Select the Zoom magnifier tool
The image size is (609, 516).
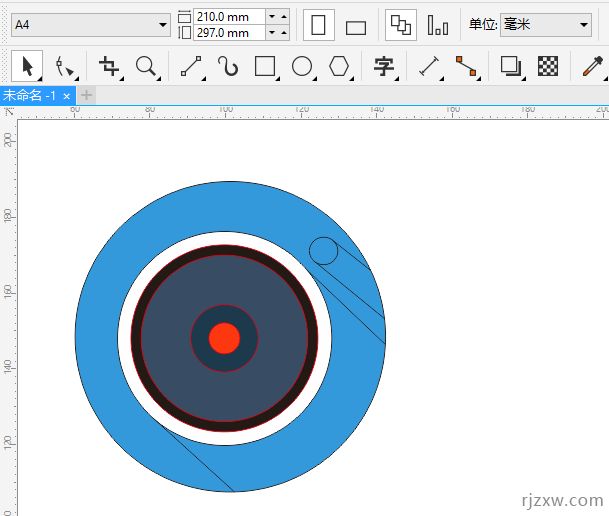pos(147,67)
